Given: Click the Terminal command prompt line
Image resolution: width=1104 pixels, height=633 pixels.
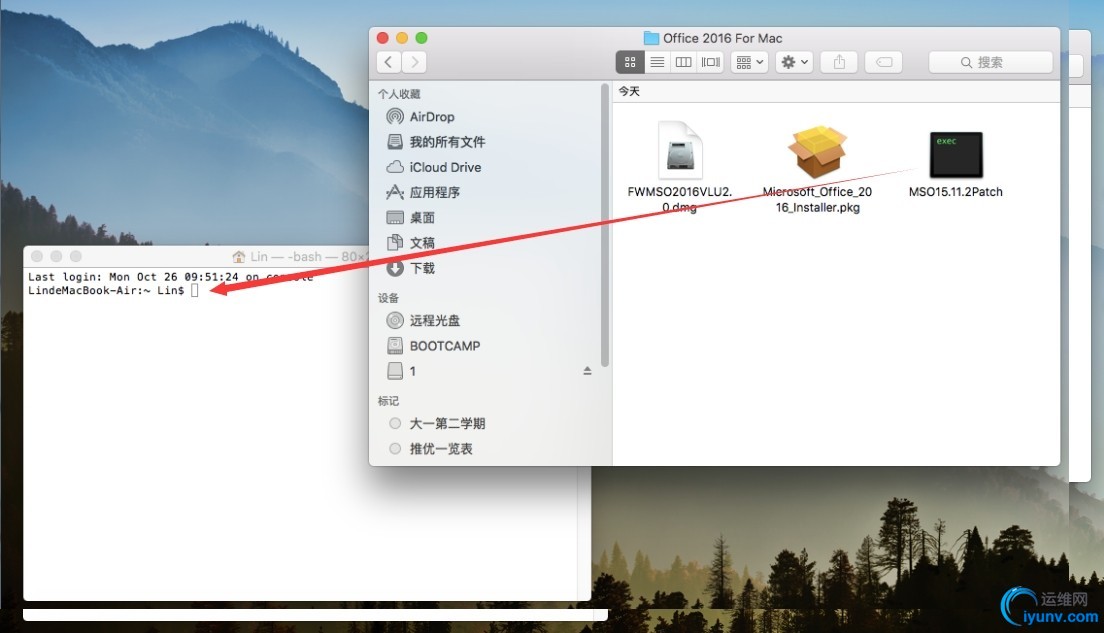Looking at the screenshot, I should [x=113, y=290].
